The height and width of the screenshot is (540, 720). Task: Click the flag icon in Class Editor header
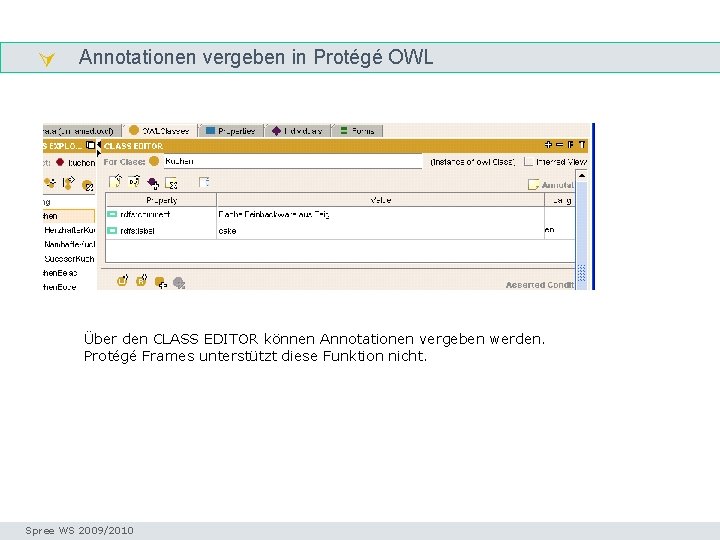coord(570,145)
